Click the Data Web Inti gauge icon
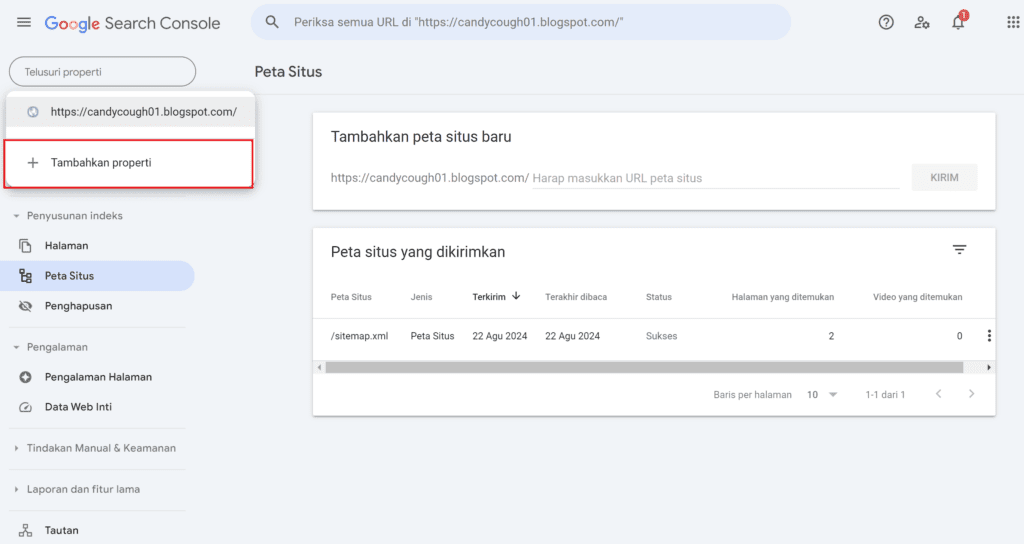 (25, 407)
